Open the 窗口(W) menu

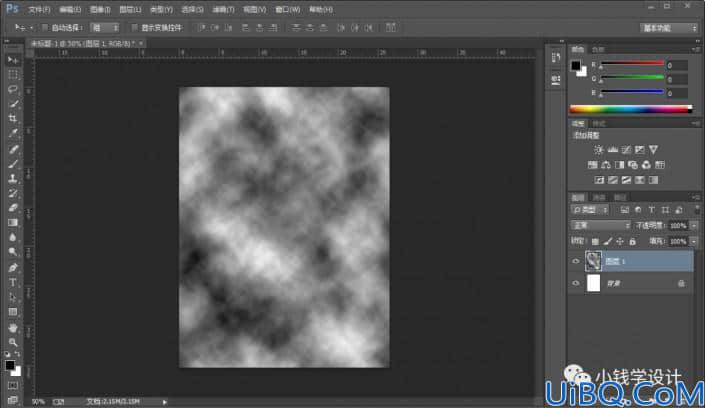pos(288,9)
